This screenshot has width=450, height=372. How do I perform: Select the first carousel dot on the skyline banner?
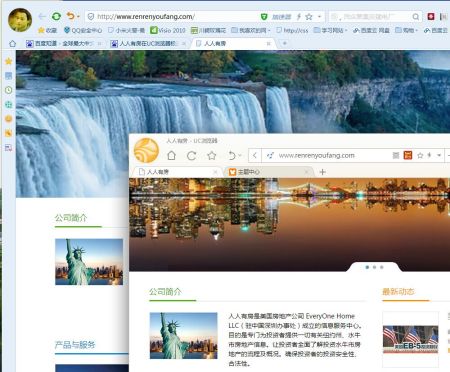[x=367, y=267]
